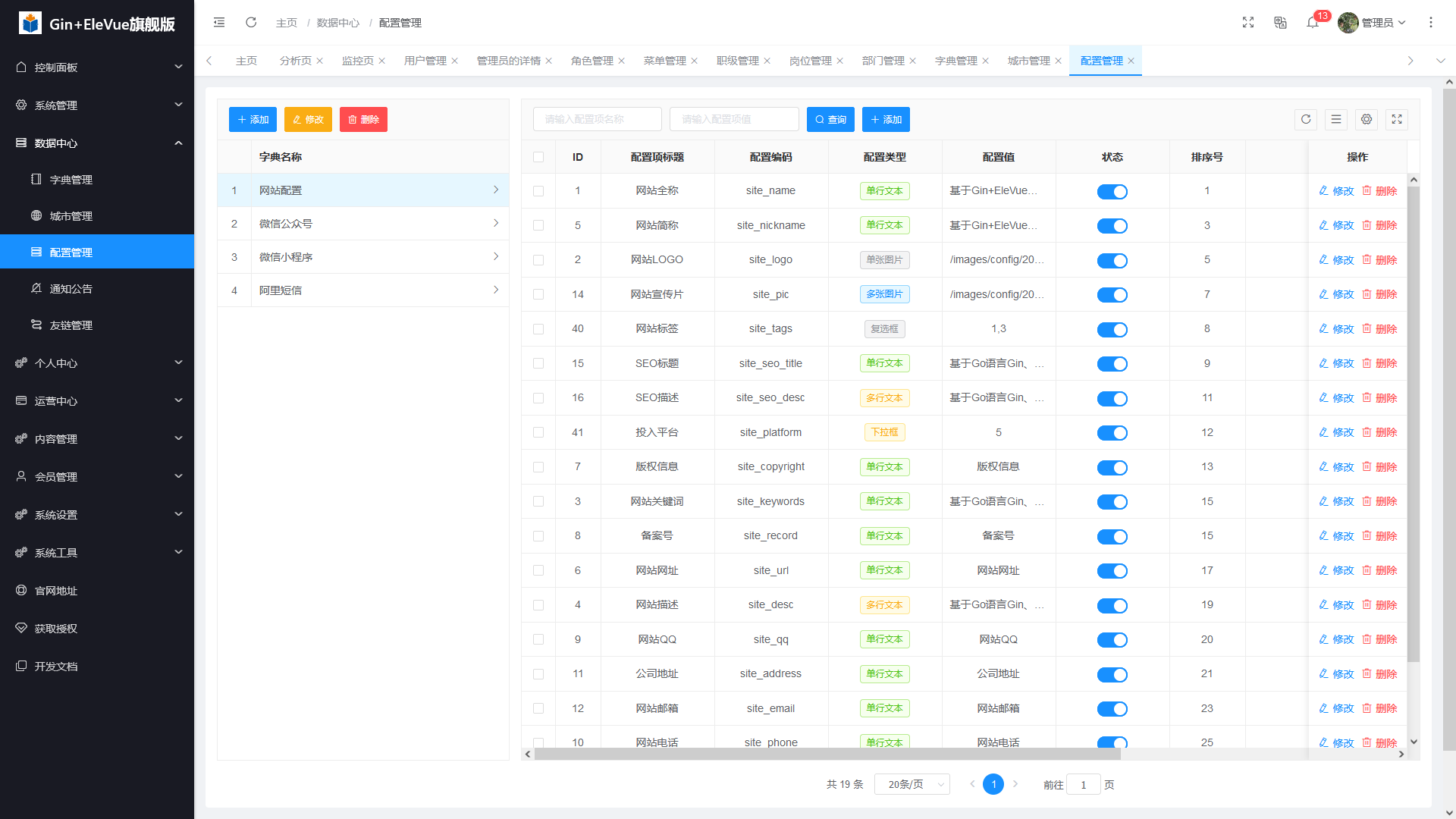Toggle status switch for 网站LOGO row
This screenshot has height=819, width=1456.
[x=1112, y=260]
